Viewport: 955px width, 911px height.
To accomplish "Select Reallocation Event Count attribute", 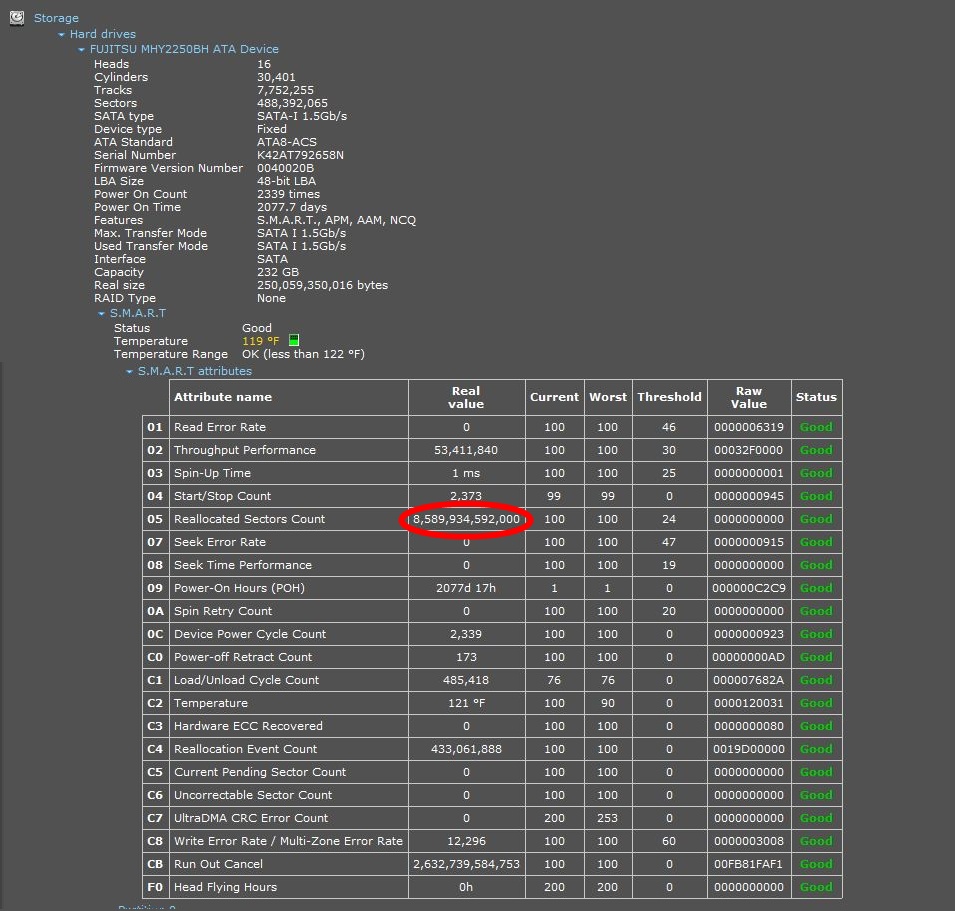I will pos(245,749).
